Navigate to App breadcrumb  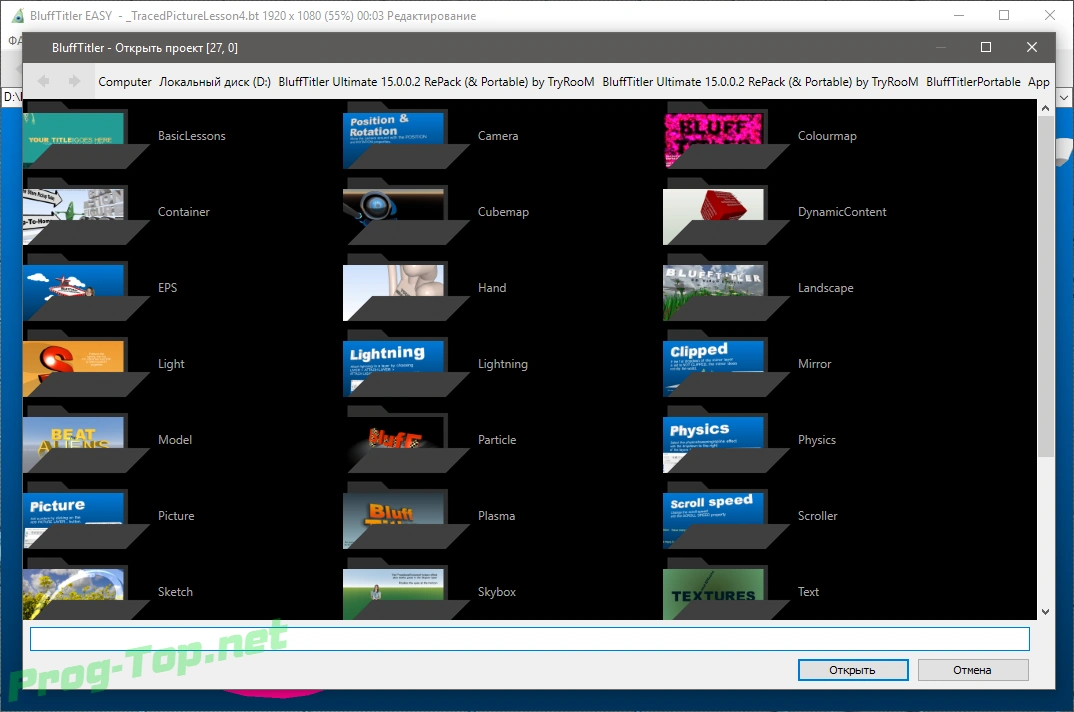click(x=1038, y=82)
